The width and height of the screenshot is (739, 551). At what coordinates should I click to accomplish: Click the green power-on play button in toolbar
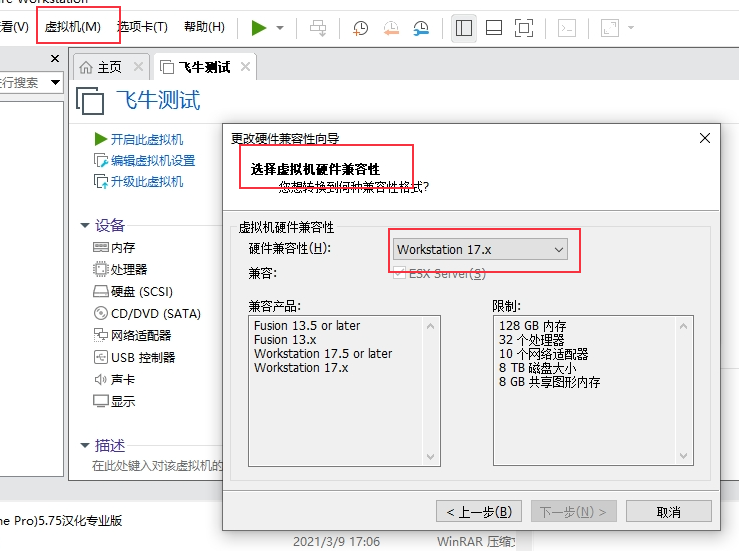coord(259,28)
